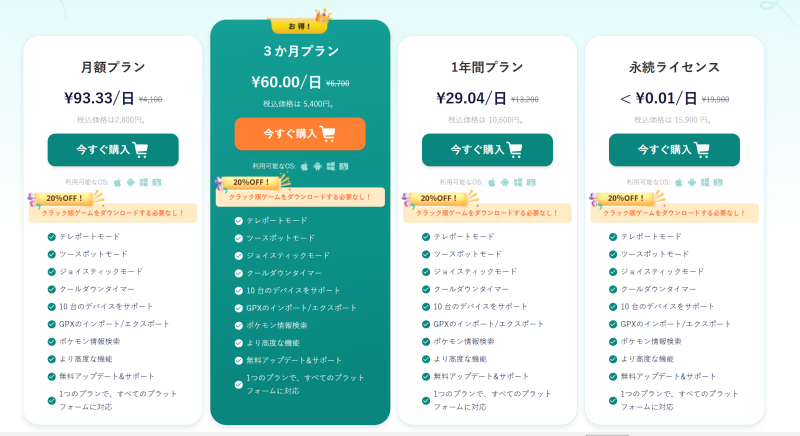800x436 pixels.
Task: Buy the 永続ライセンス with 今すぐ購入
Action: [x=674, y=150]
